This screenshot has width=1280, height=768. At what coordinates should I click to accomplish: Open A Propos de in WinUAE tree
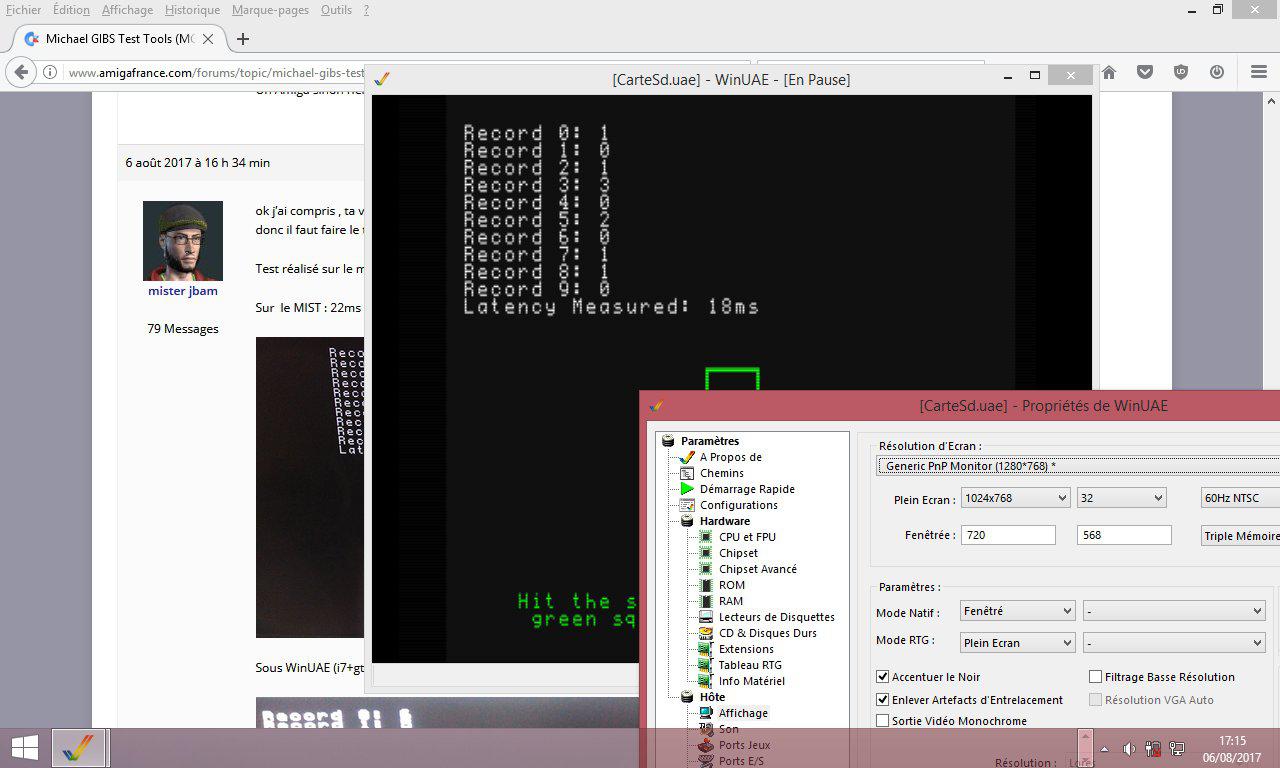pyautogui.click(x=731, y=457)
